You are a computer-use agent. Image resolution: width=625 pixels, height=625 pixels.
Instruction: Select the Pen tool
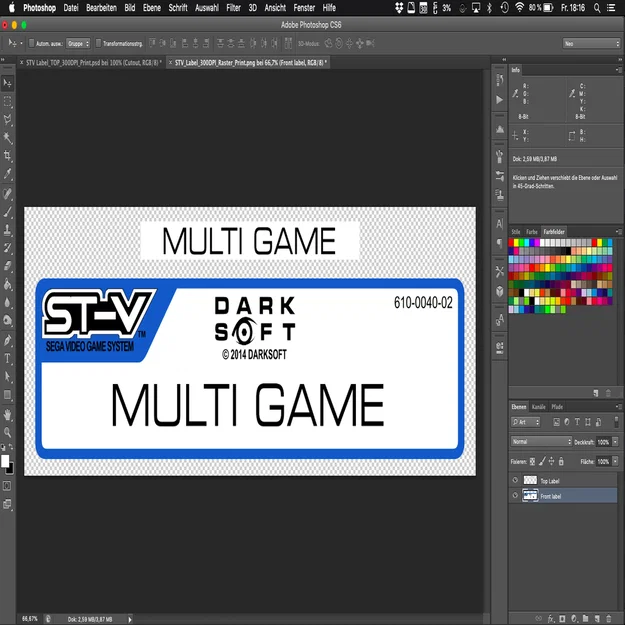8,340
